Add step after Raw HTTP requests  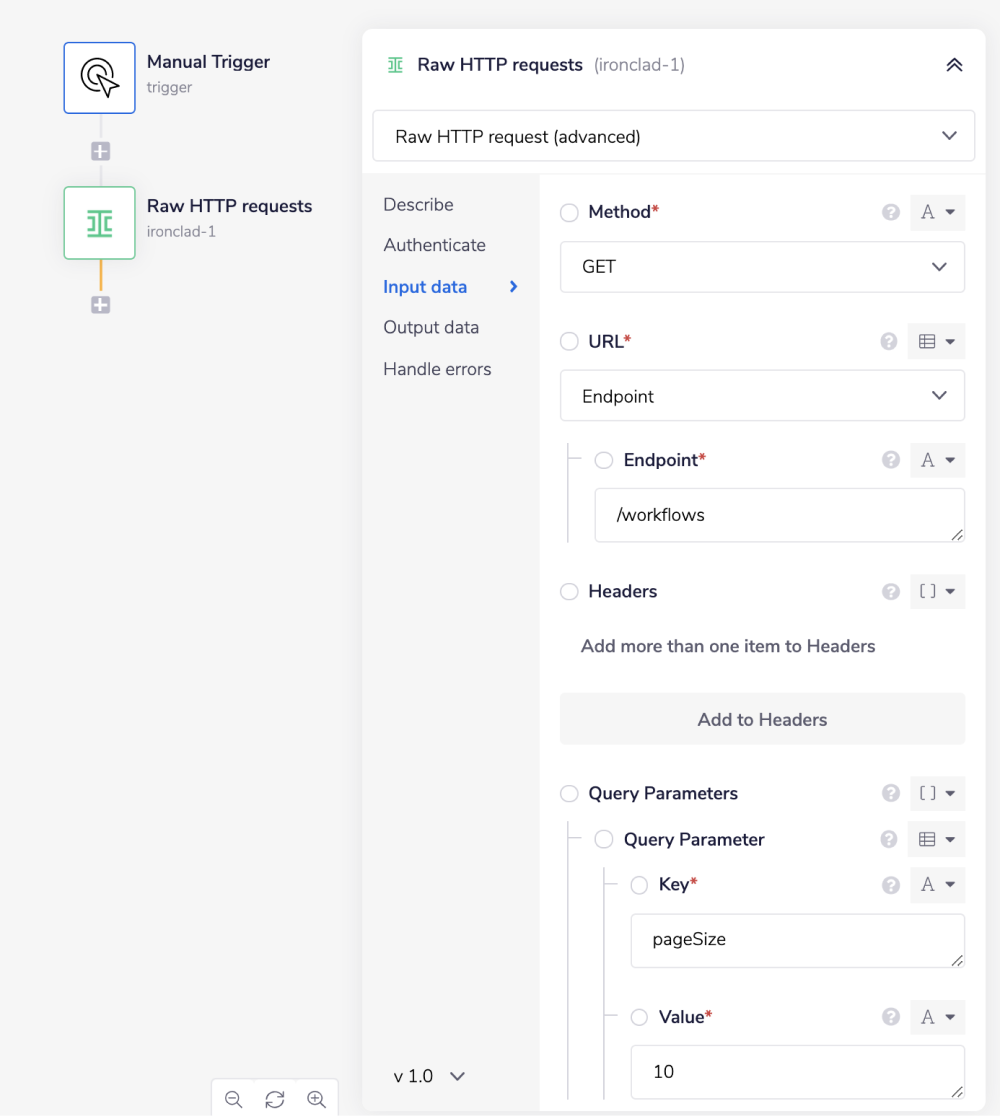click(100, 305)
